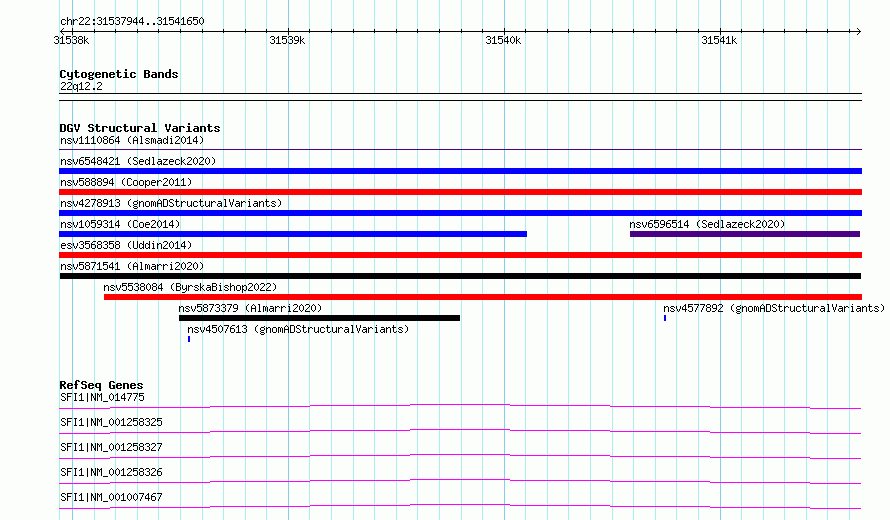
Task: Click the red bar under esv3568358
Action: (460, 255)
